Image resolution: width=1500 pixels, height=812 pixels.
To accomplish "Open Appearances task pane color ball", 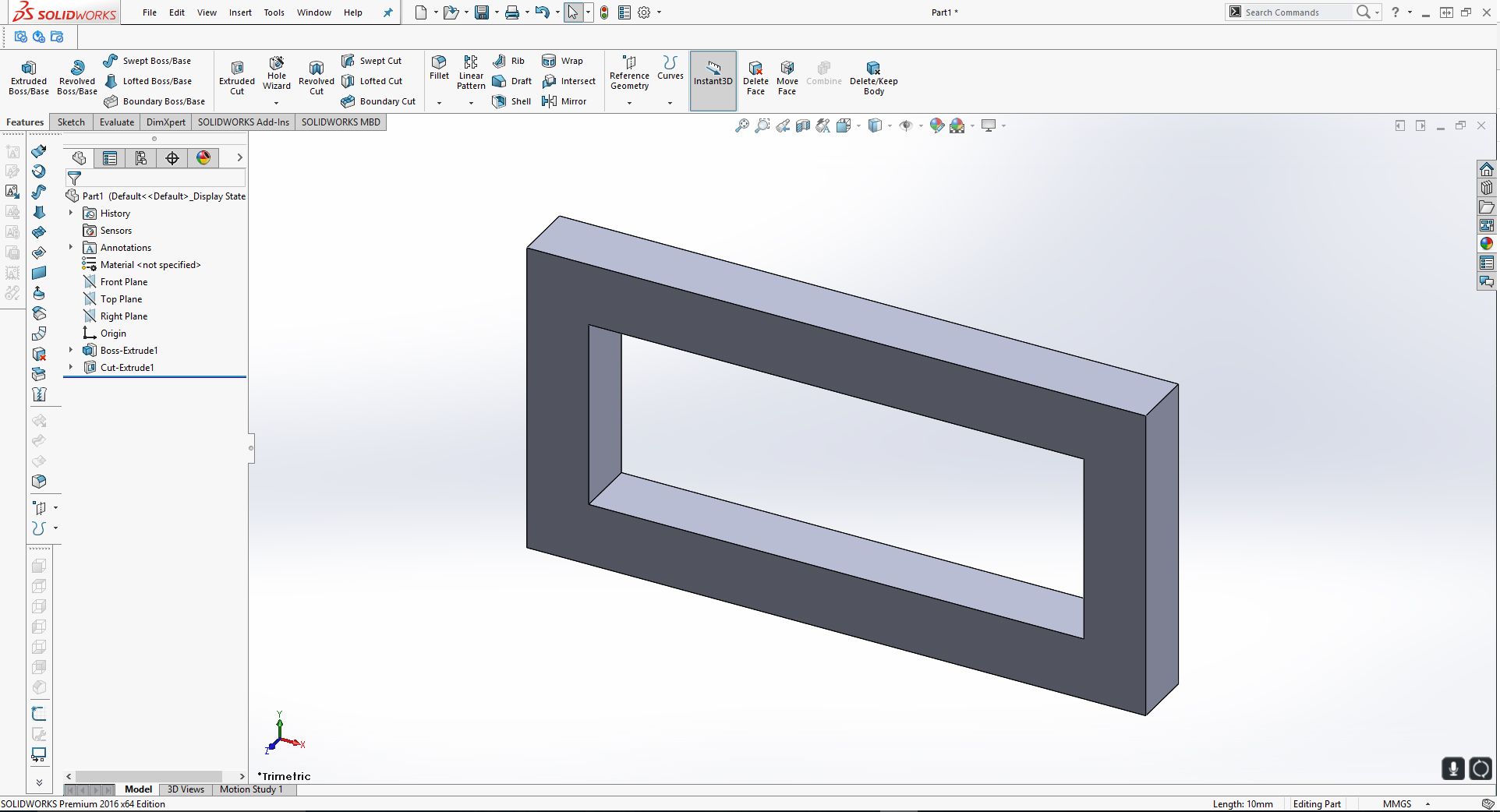I will (x=1487, y=243).
